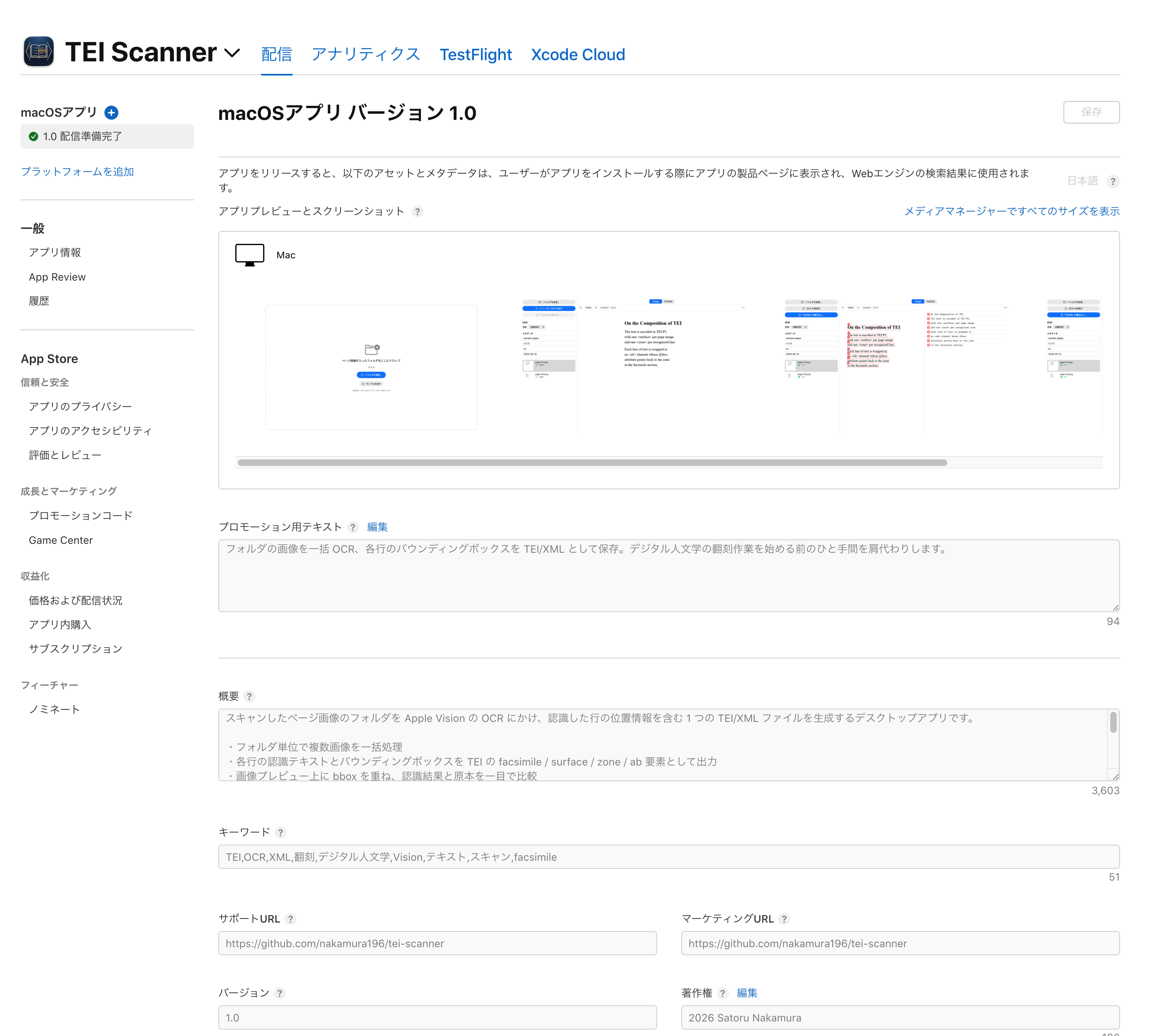Image resolution: width=1168 pixels, height=1036 pixels.
Task: Select the folder drop-zone screenshot thumbnail
Action: pos(371,367)
